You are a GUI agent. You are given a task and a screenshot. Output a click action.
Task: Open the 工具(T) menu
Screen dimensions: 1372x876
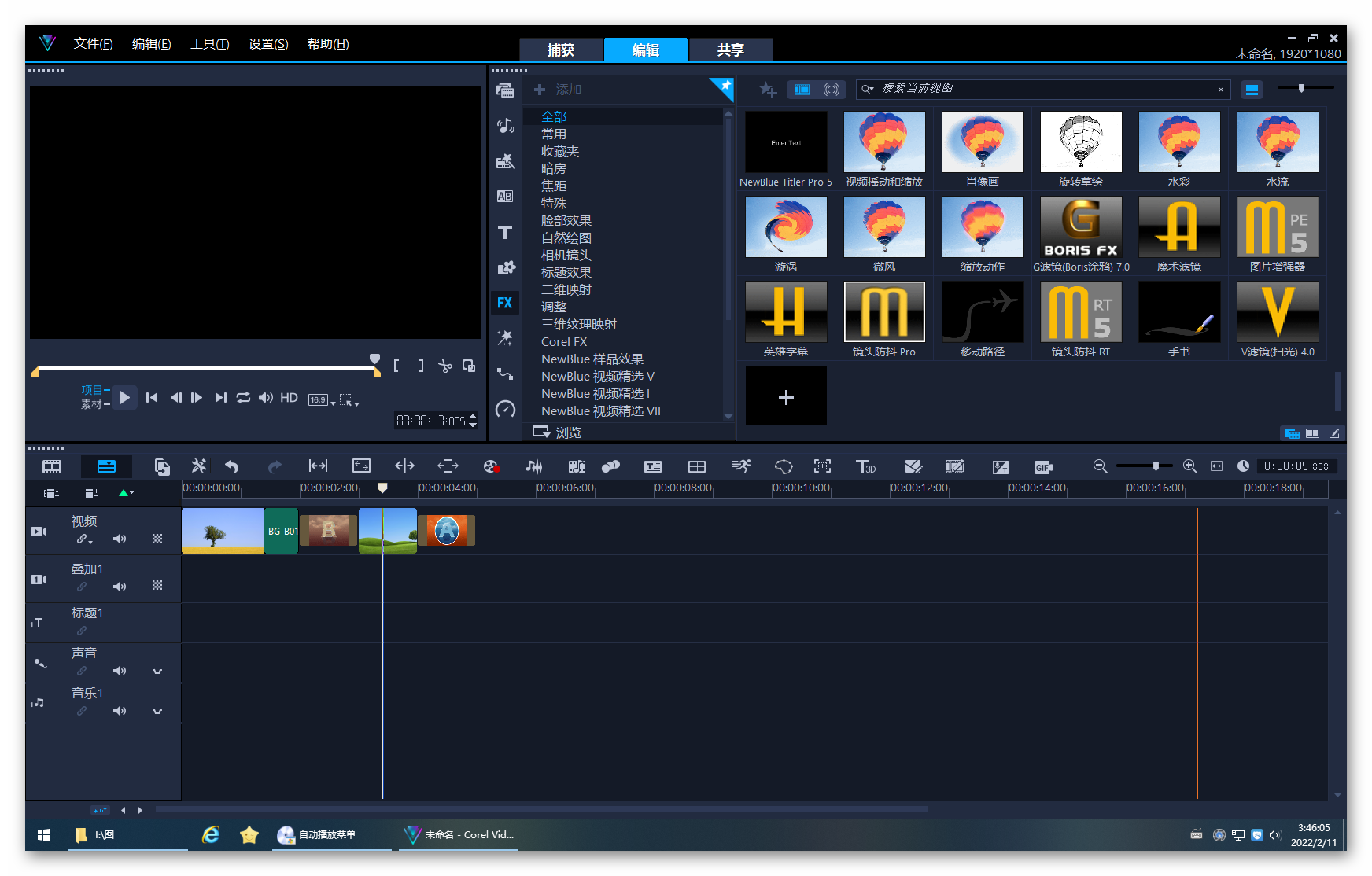pyautogui.click(x=209, y=44)
